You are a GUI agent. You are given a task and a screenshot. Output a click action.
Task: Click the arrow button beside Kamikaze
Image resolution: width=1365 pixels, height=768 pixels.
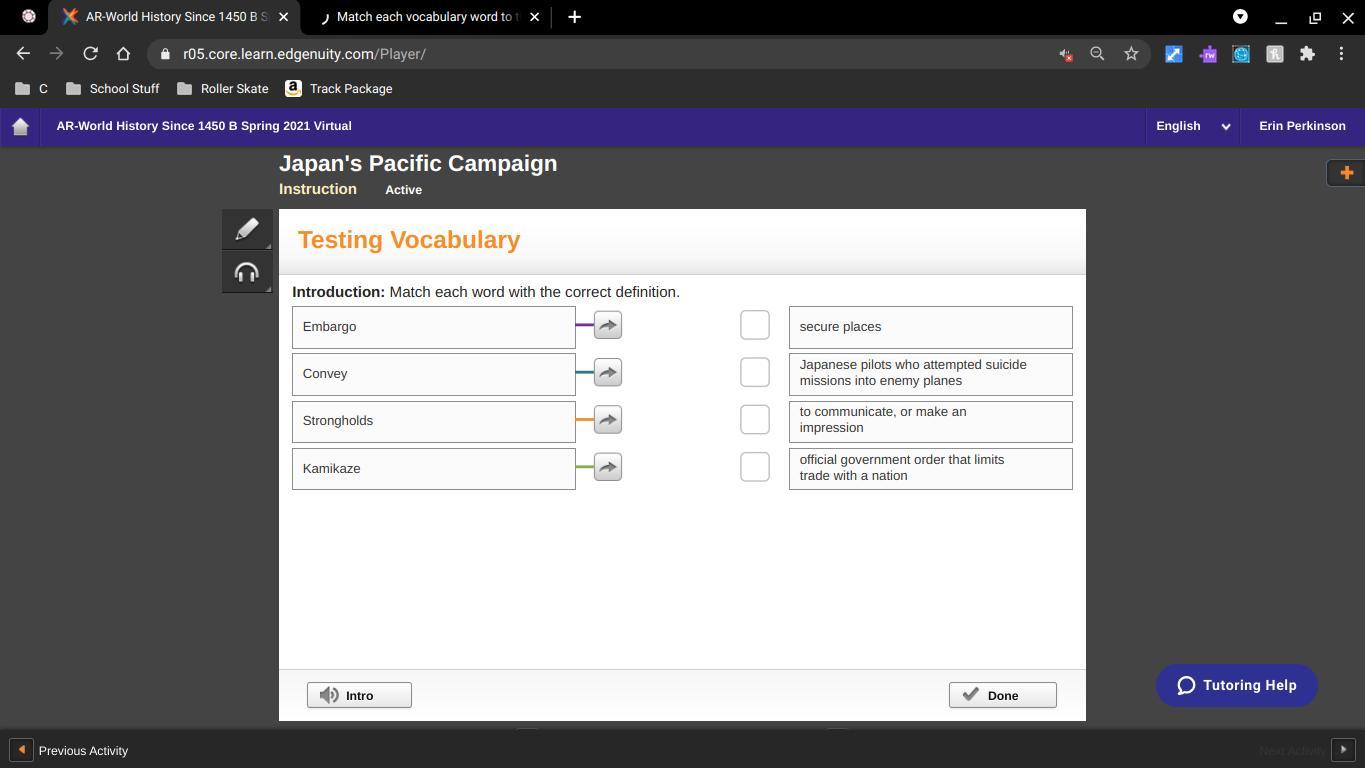[x=608, y=467]
